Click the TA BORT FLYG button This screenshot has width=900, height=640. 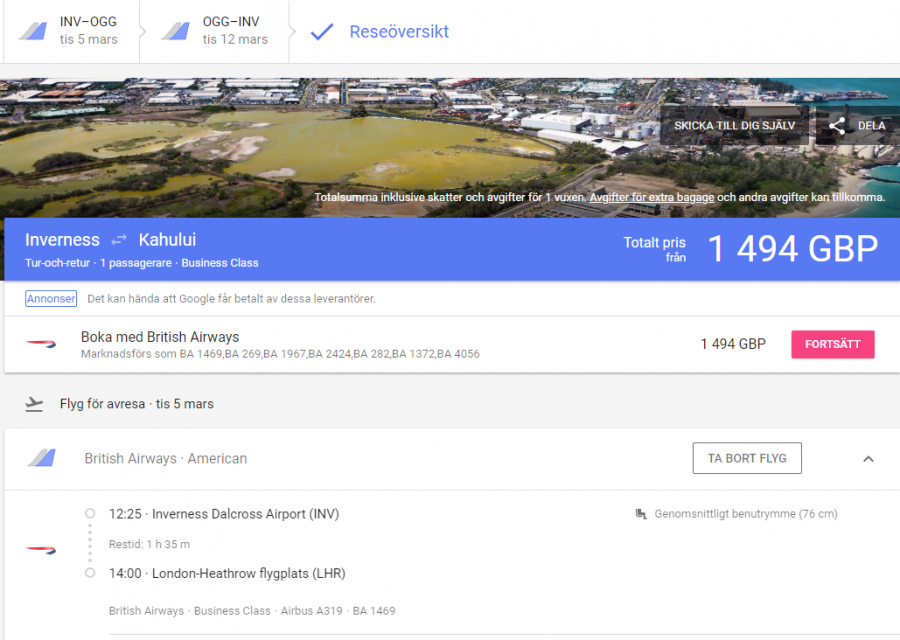747,459
